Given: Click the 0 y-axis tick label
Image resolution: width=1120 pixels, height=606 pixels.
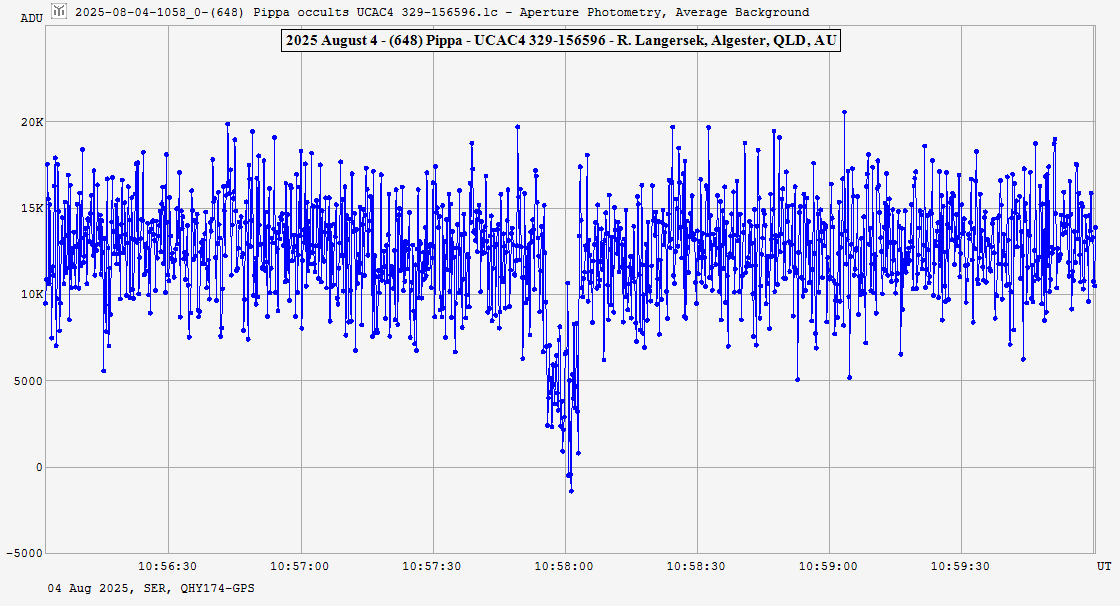Looking at the screenshot, I should coord(40,467).
